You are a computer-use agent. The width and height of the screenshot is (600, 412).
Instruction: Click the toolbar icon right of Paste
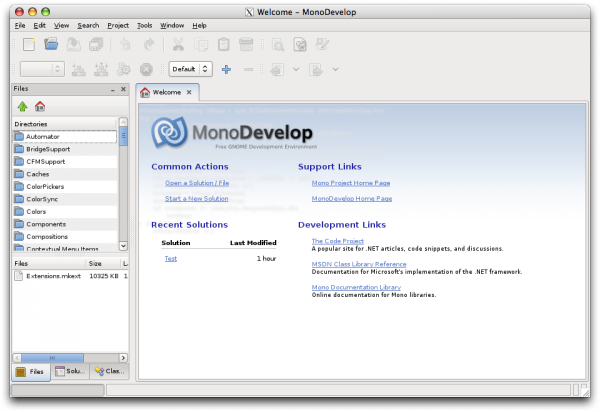(246, 44)
